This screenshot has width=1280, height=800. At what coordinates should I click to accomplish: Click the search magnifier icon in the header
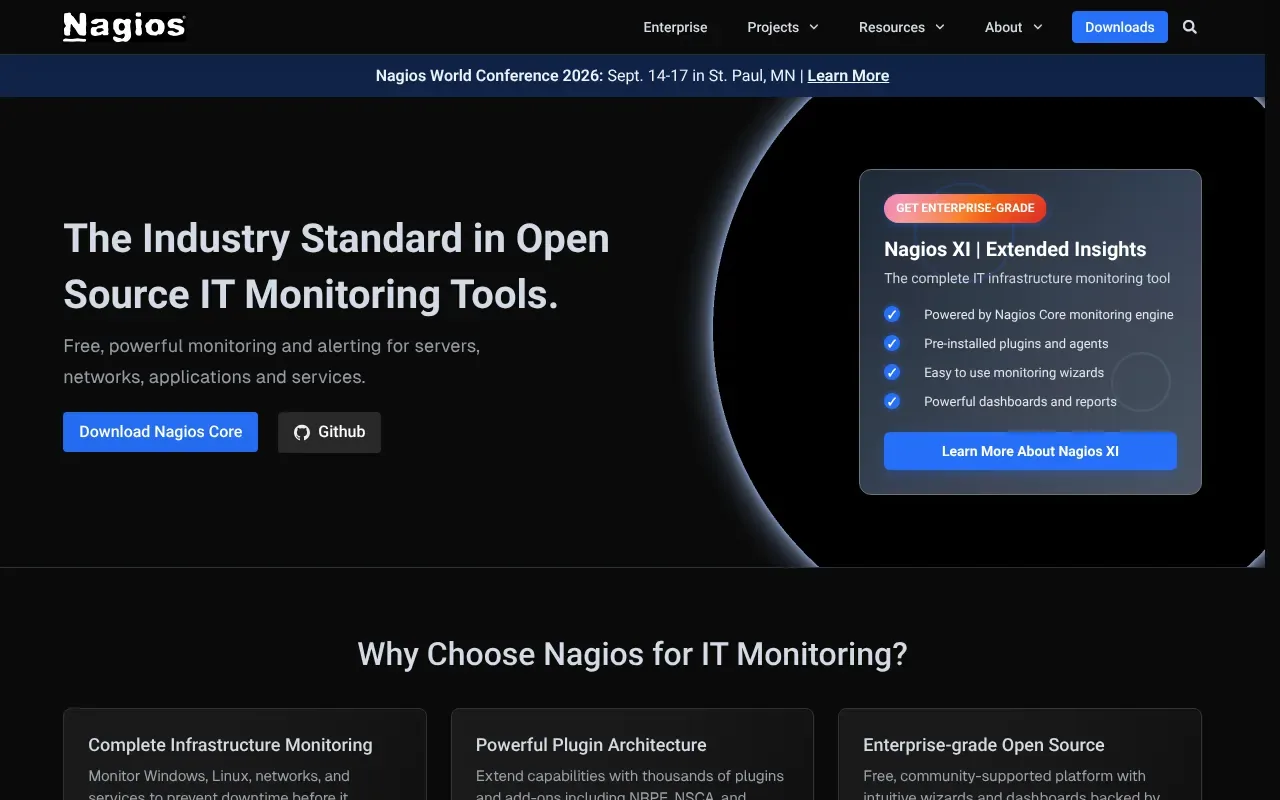(1189, 27)
